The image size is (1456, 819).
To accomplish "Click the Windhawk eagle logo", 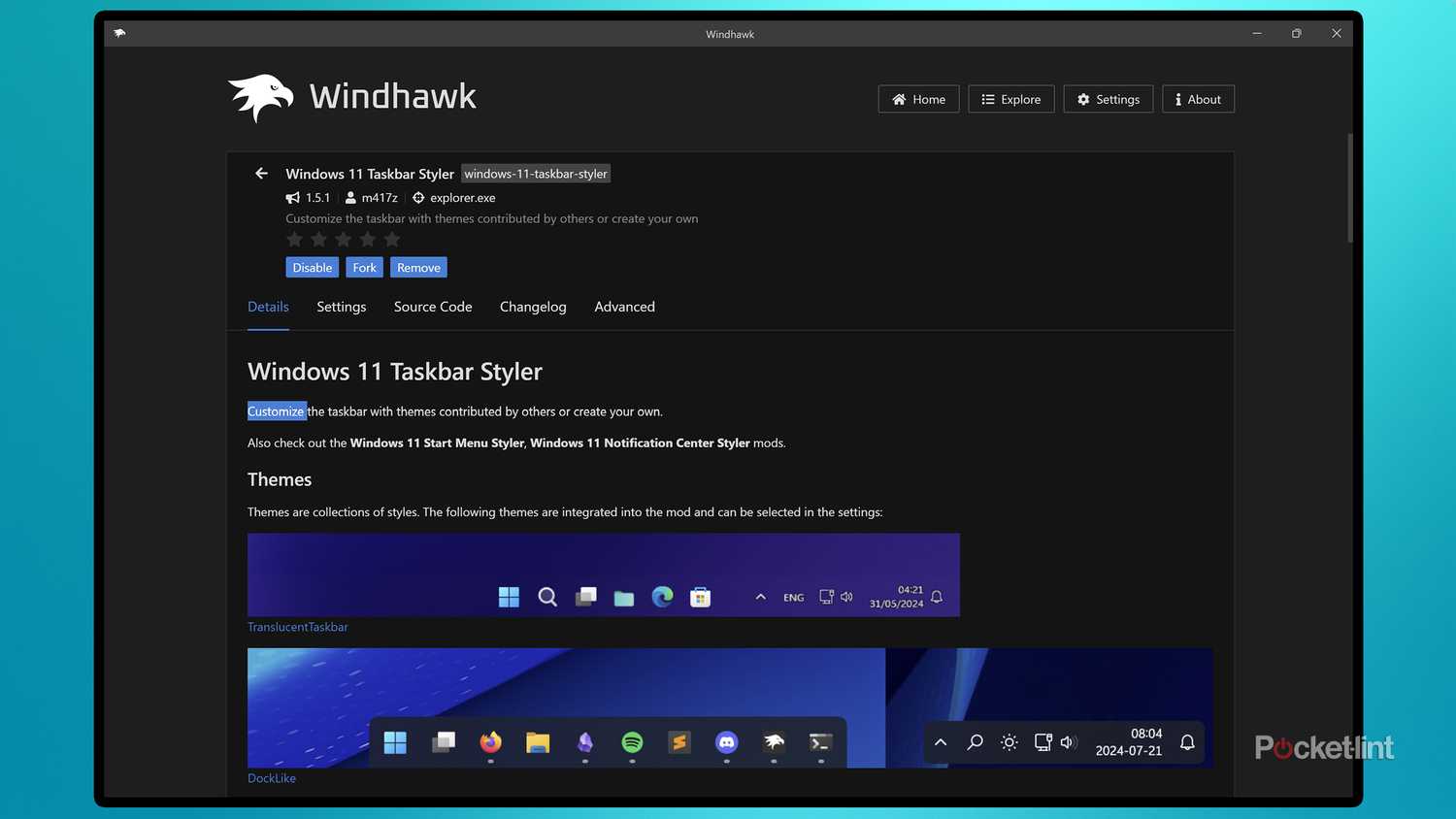I will pos(259,95).
